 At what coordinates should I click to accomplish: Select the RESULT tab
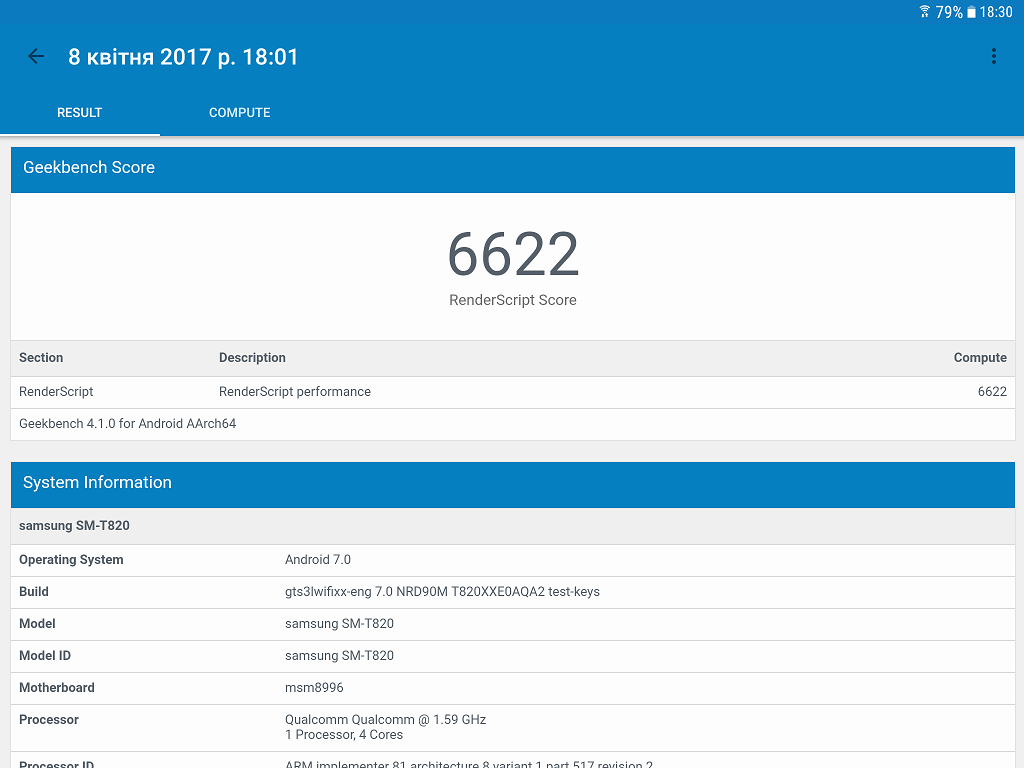80,113
